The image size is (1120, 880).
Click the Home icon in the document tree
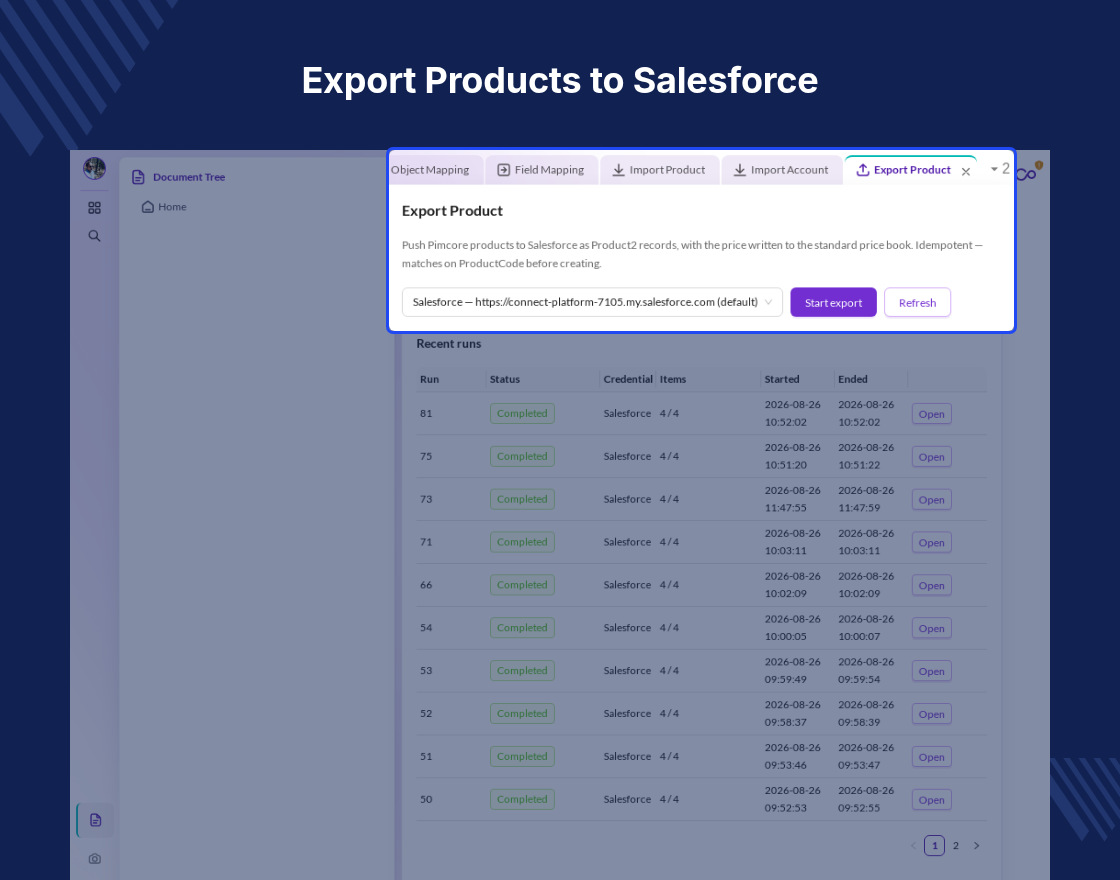(148, 206)
